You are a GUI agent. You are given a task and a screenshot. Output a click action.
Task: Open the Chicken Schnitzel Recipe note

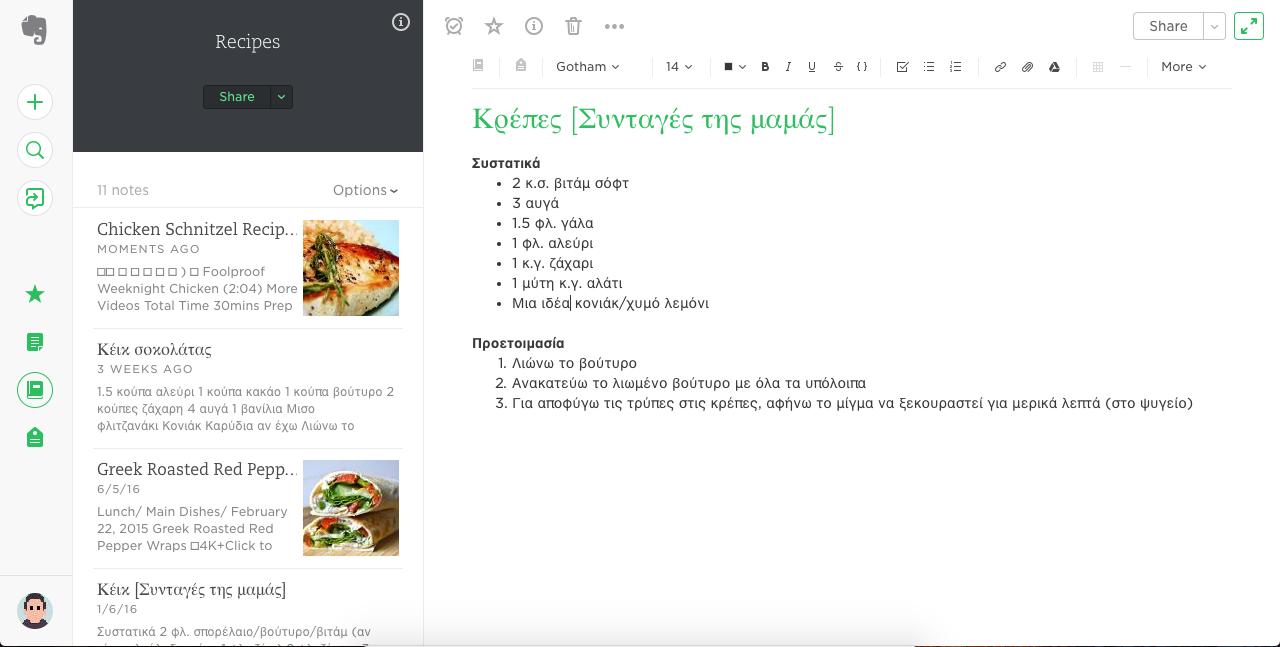point(247,268)
